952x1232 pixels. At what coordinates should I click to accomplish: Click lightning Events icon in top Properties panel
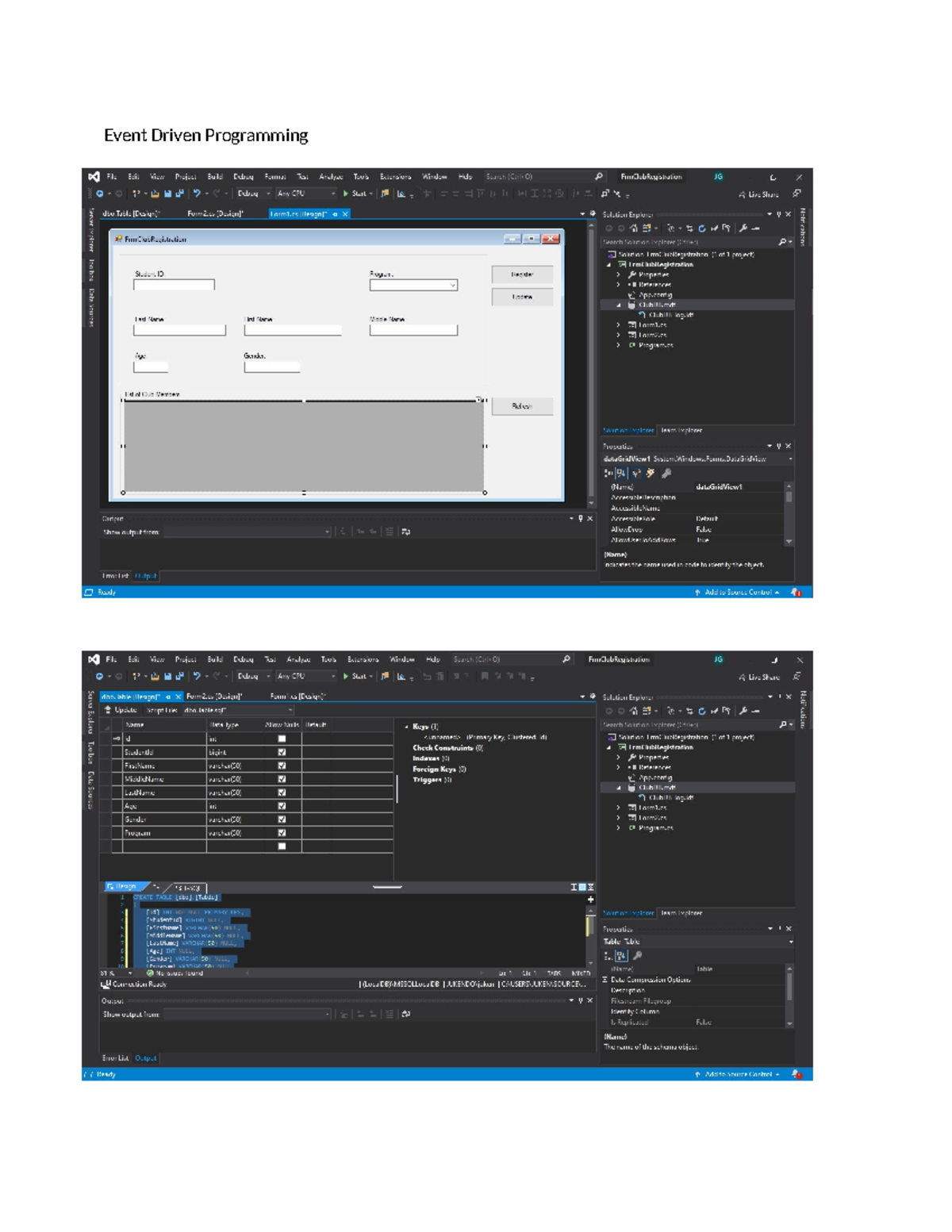(x=651, y=473)
